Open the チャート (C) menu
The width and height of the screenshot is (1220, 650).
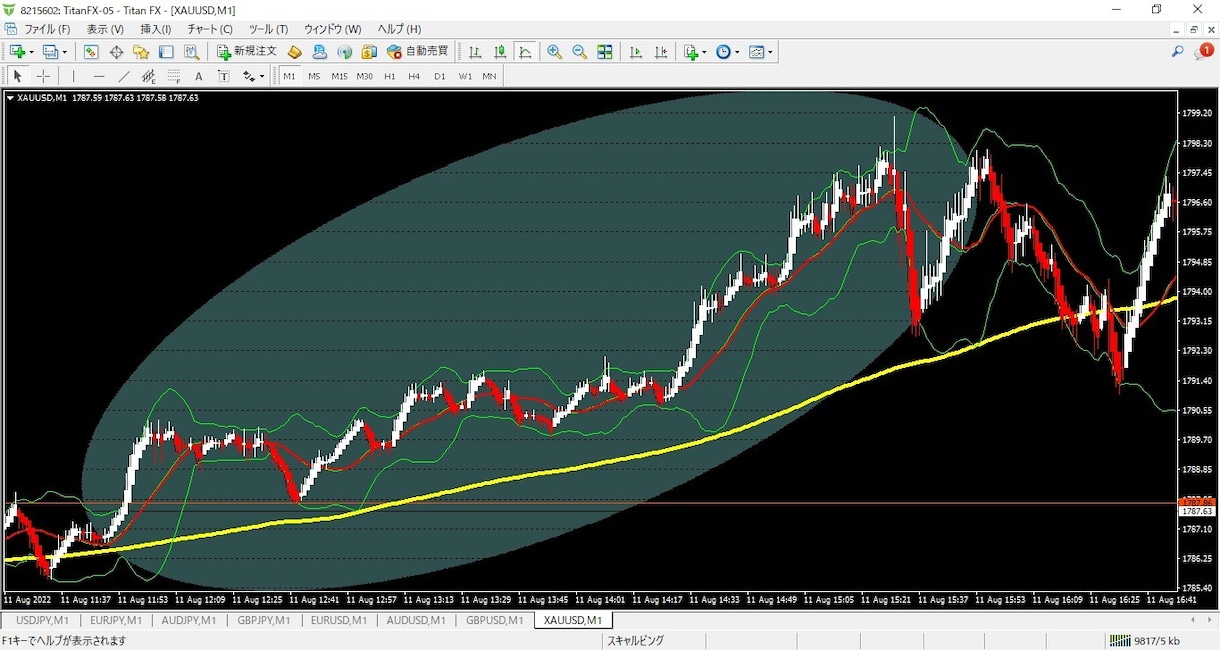coord(210,29)
